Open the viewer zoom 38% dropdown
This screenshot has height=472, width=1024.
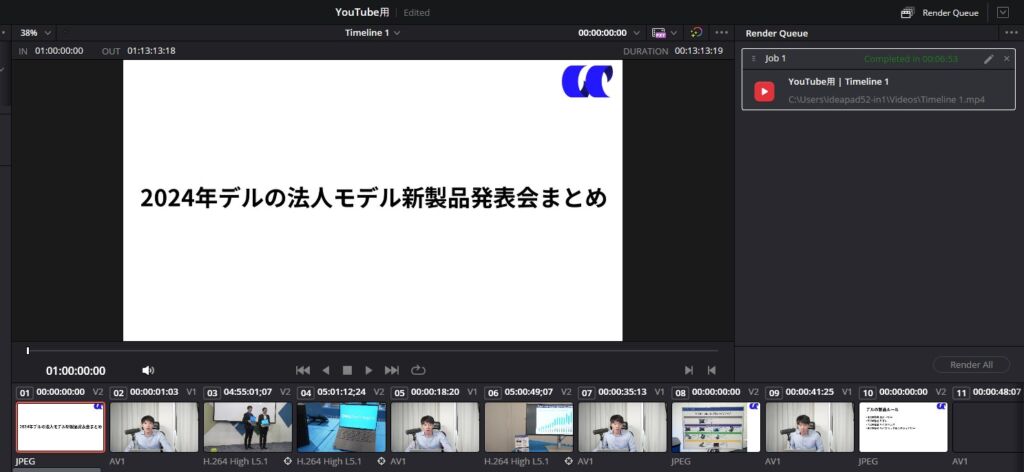click(x=35, y=33)
